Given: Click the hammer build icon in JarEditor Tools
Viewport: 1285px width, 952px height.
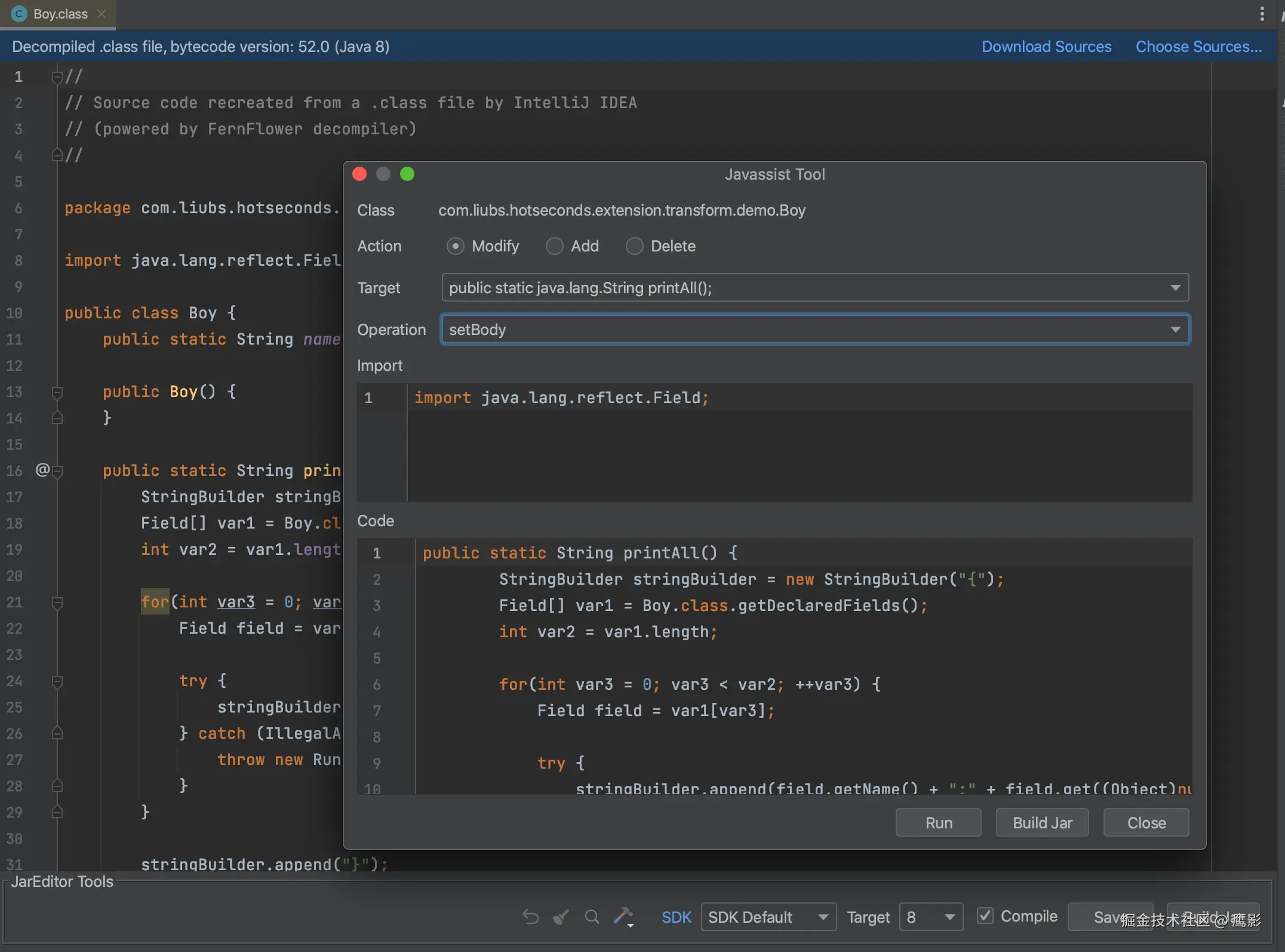Looking at the screenshot, I should tap(623, 916).
